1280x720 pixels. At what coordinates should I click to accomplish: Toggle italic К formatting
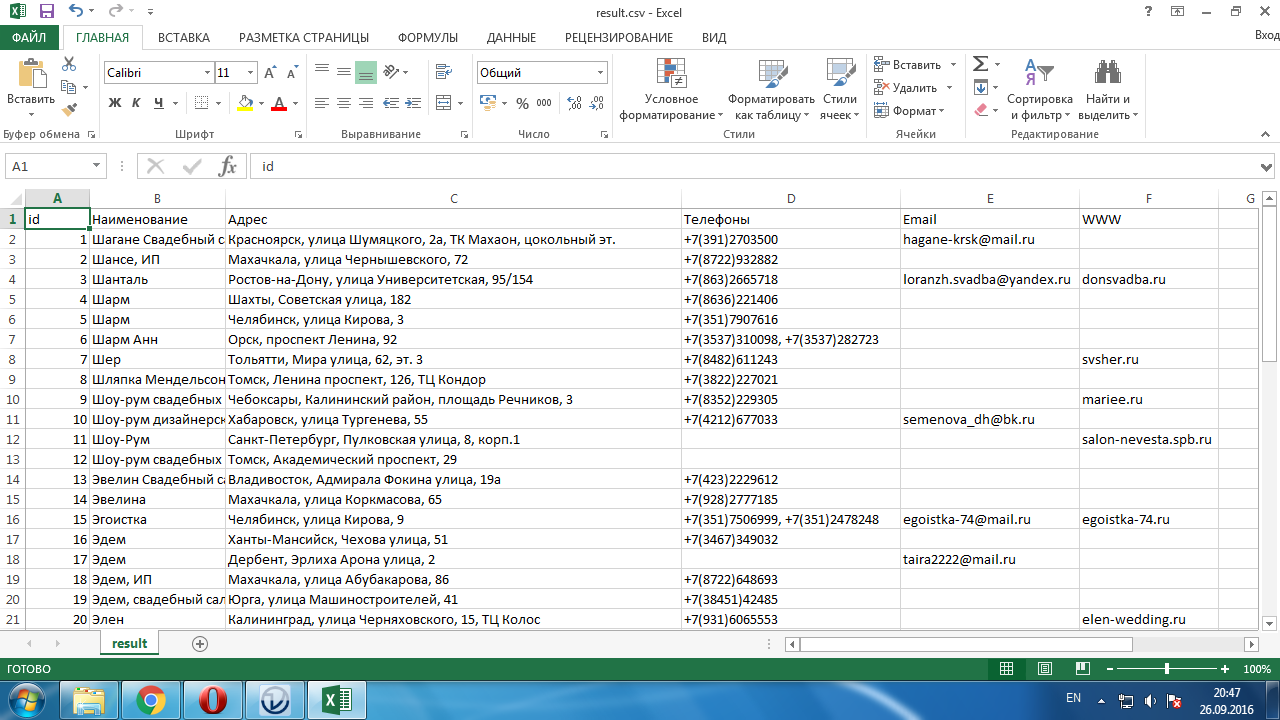[137, 103]
